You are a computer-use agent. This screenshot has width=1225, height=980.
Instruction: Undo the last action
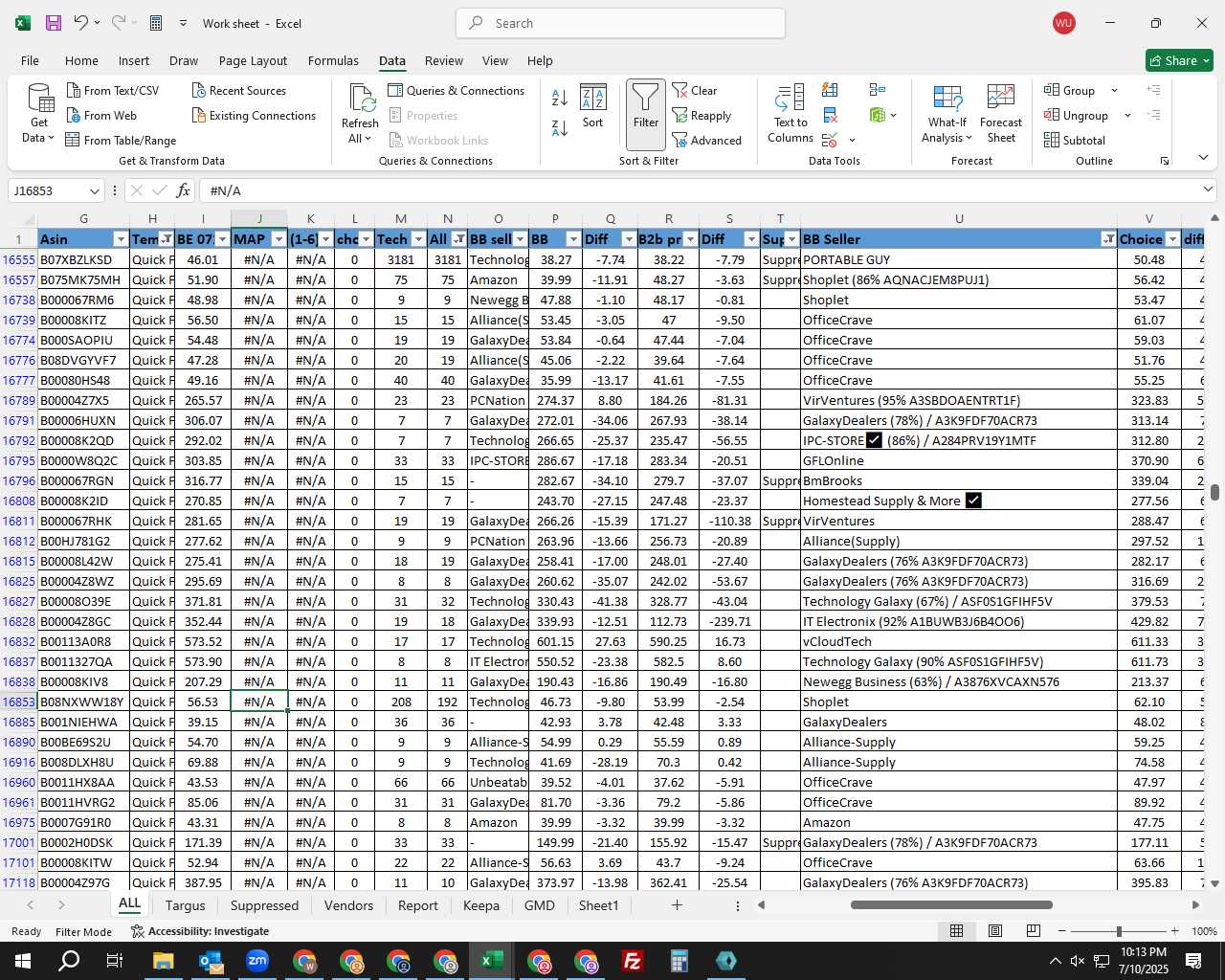coord(81,23)
